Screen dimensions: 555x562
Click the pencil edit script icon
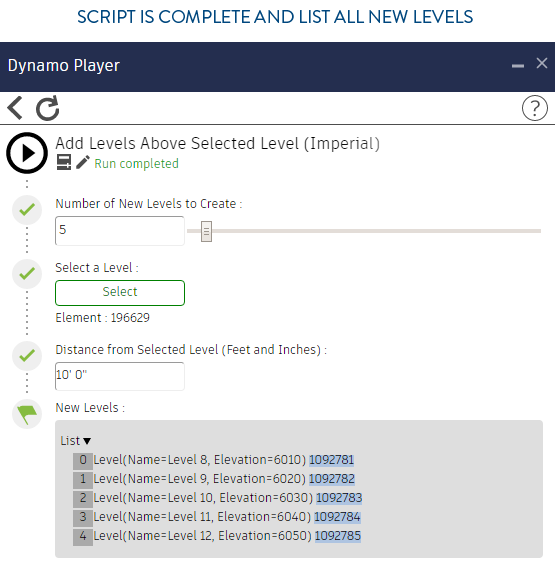coord(83,162)
